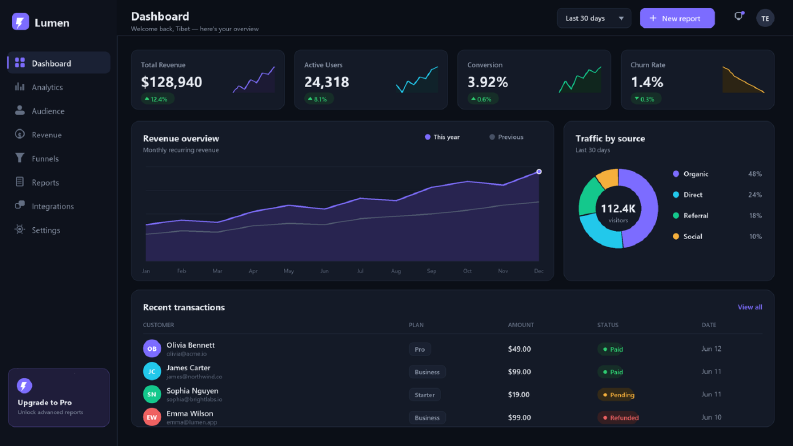Click the OB avatar for Olivia Bennett
This screenshot has height=446, width=793.
click(x=152, y=348)
